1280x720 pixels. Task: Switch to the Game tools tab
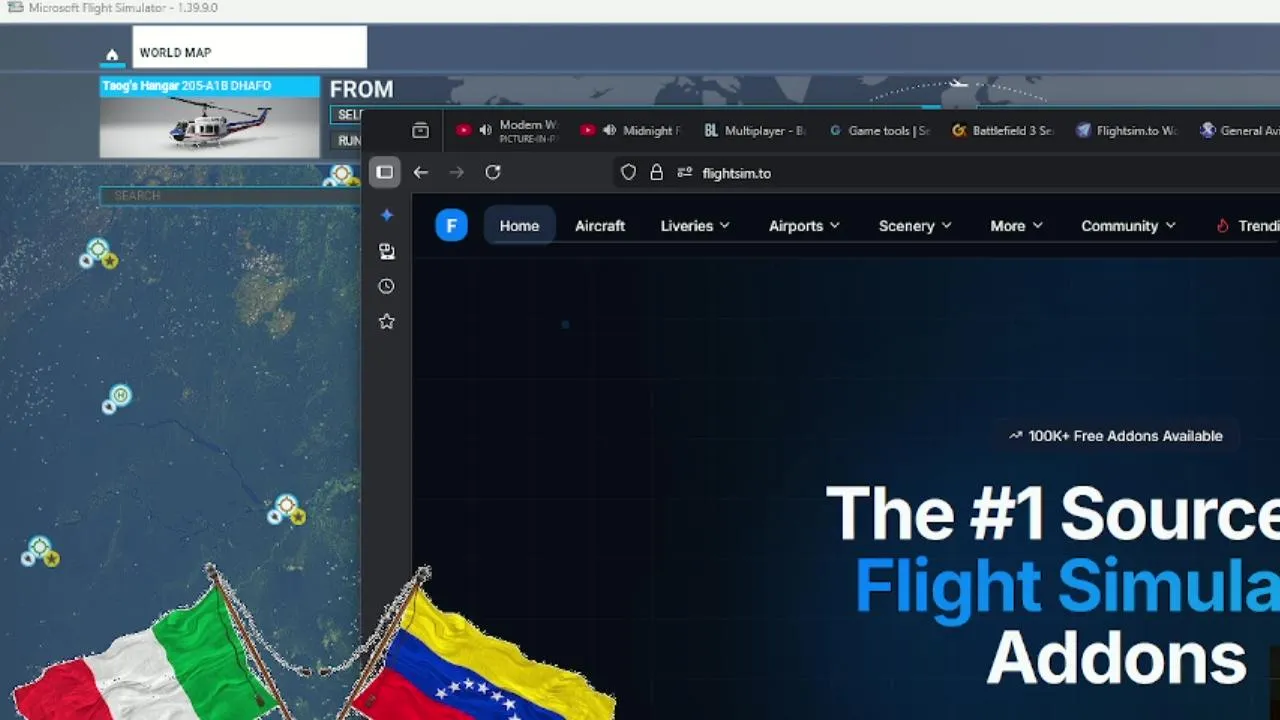[x=879, y=130]
